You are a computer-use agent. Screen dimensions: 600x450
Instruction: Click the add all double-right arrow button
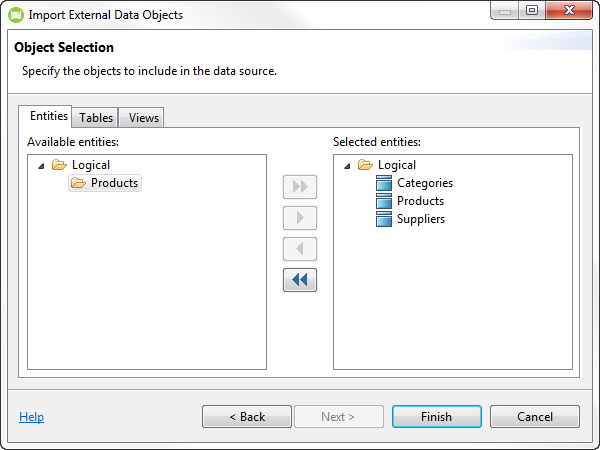coord(300,187)
